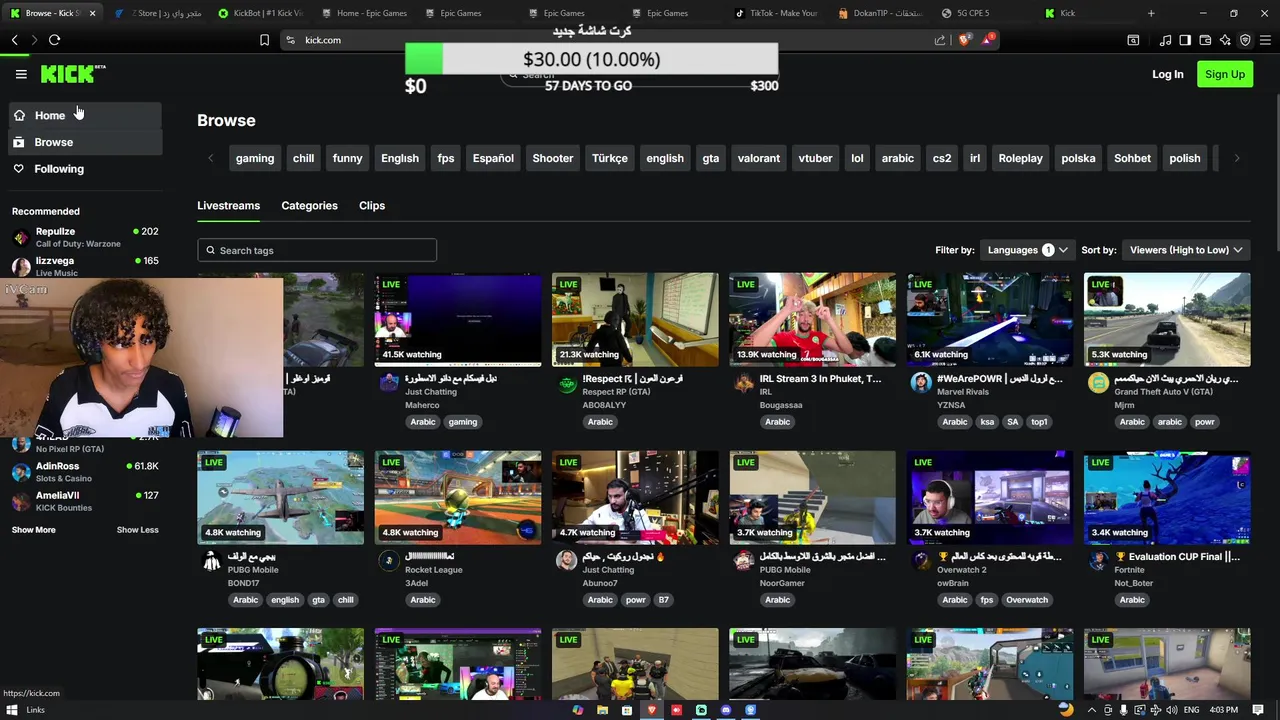Open the Brave Shields lion icon
The image size is (1280, 720).
tap(964, 40)
